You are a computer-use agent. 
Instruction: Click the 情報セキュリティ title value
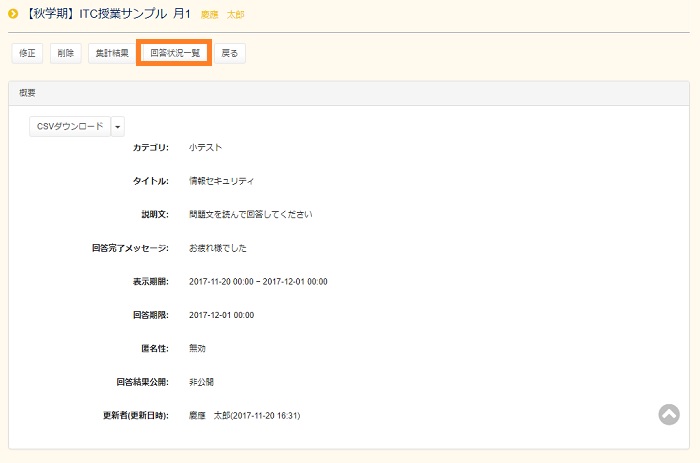click(x=221, y=181)
